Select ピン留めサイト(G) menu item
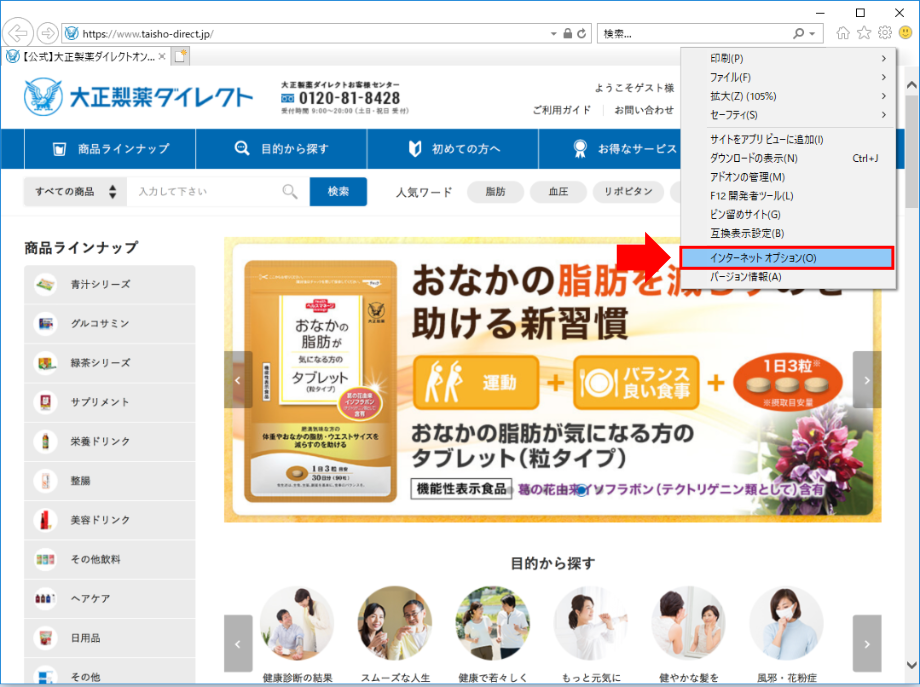This screenshot has width=920, height=687. point(788,215)
